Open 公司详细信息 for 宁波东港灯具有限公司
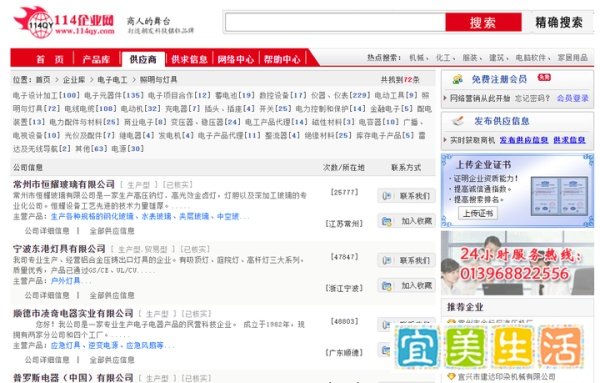The width and height of the screenshot is (600, 383). pos(47,295)
